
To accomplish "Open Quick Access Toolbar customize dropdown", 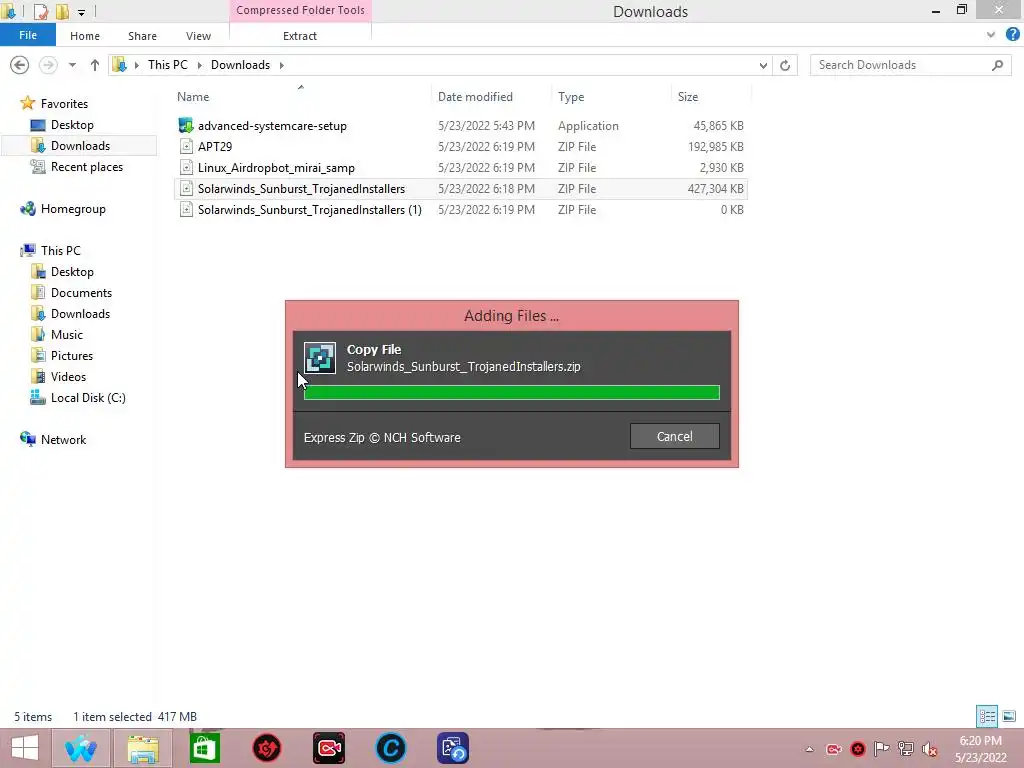I will (81, 12).
